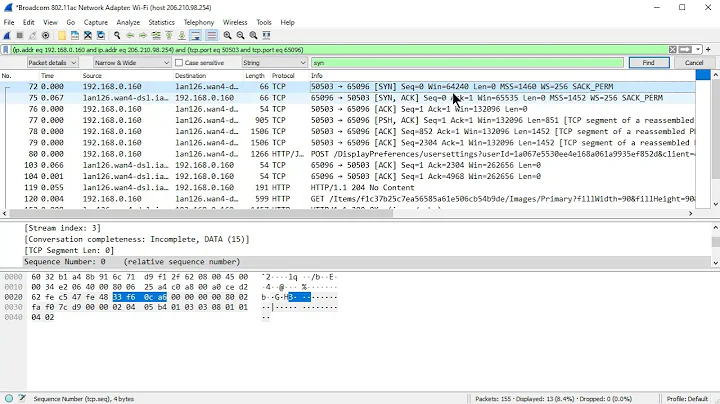Screen dimensions: 720x404
Task: Open the Help menu
Action: (287, 22)
